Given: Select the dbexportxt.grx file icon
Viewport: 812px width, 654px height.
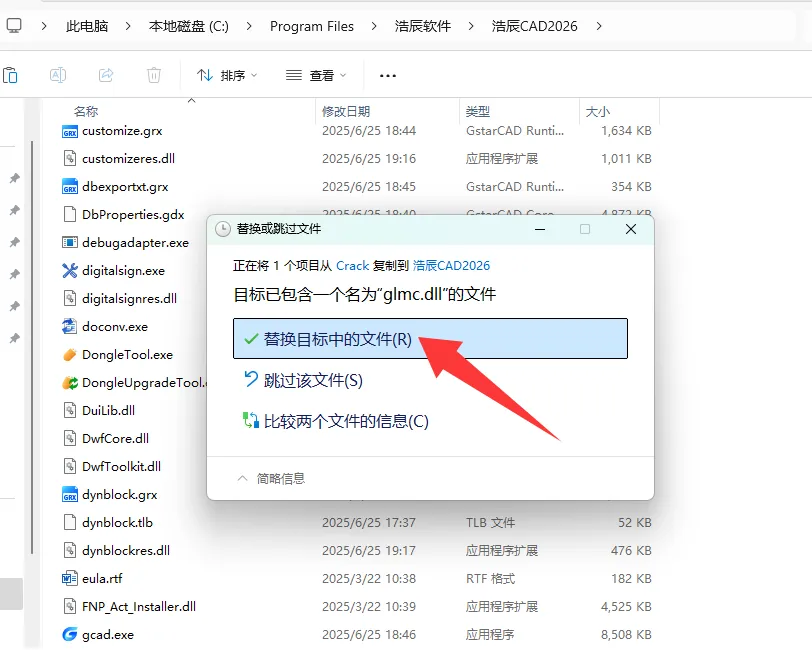Looking at the screenshot, I should 69,187.
